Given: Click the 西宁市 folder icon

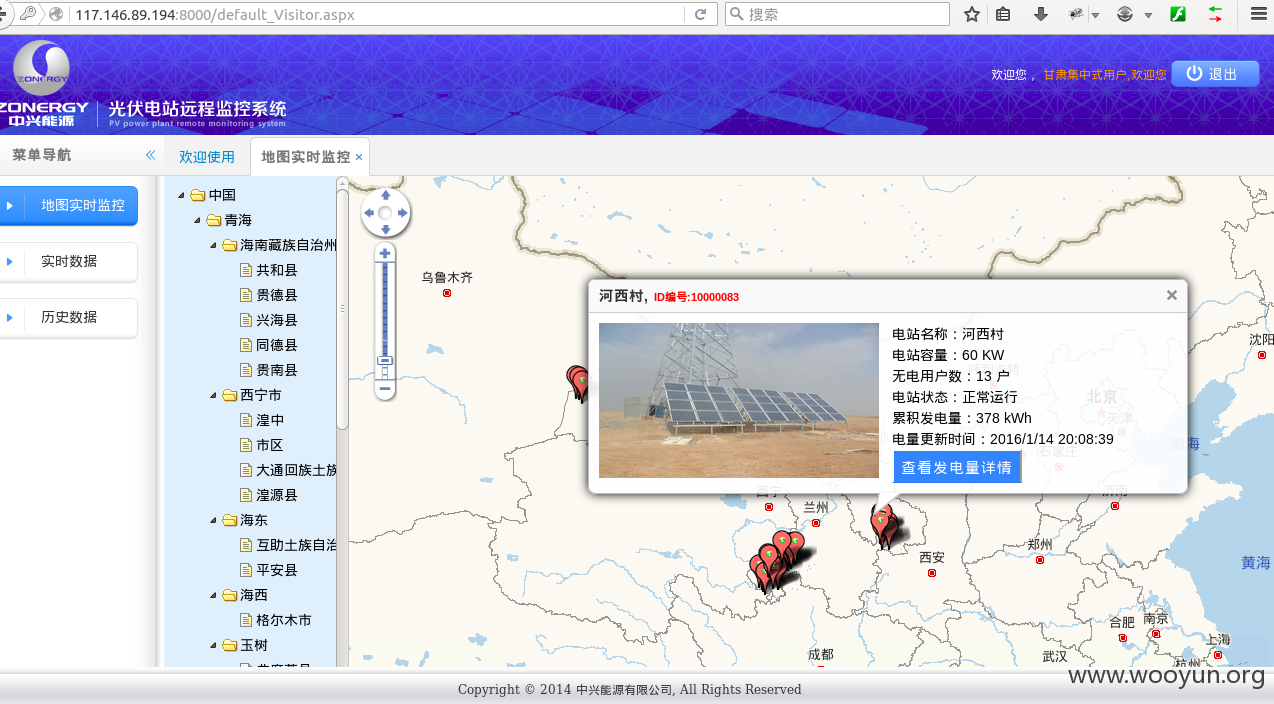Looking at the screenshot, I should point(229,395).
